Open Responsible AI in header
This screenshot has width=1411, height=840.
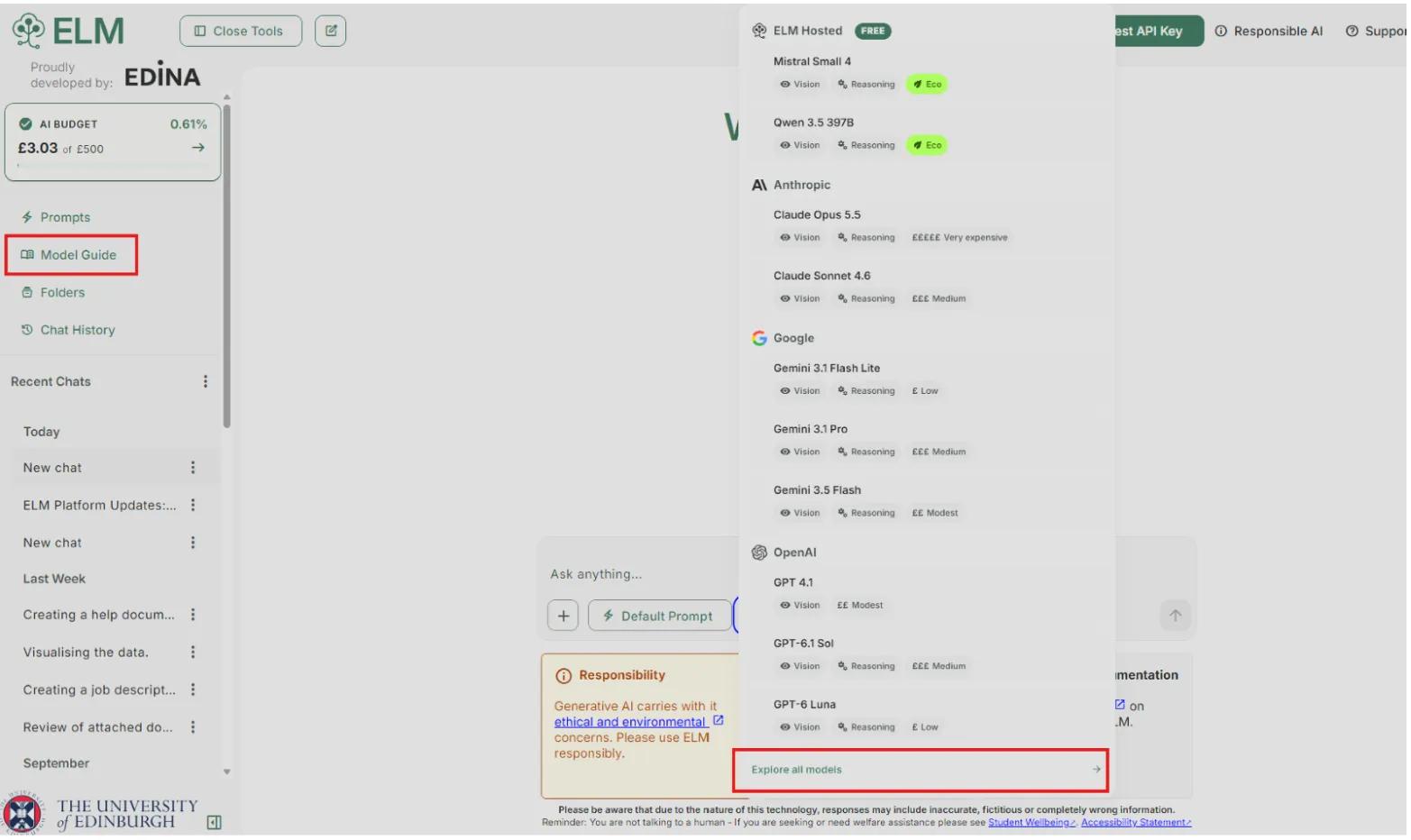1269,31
